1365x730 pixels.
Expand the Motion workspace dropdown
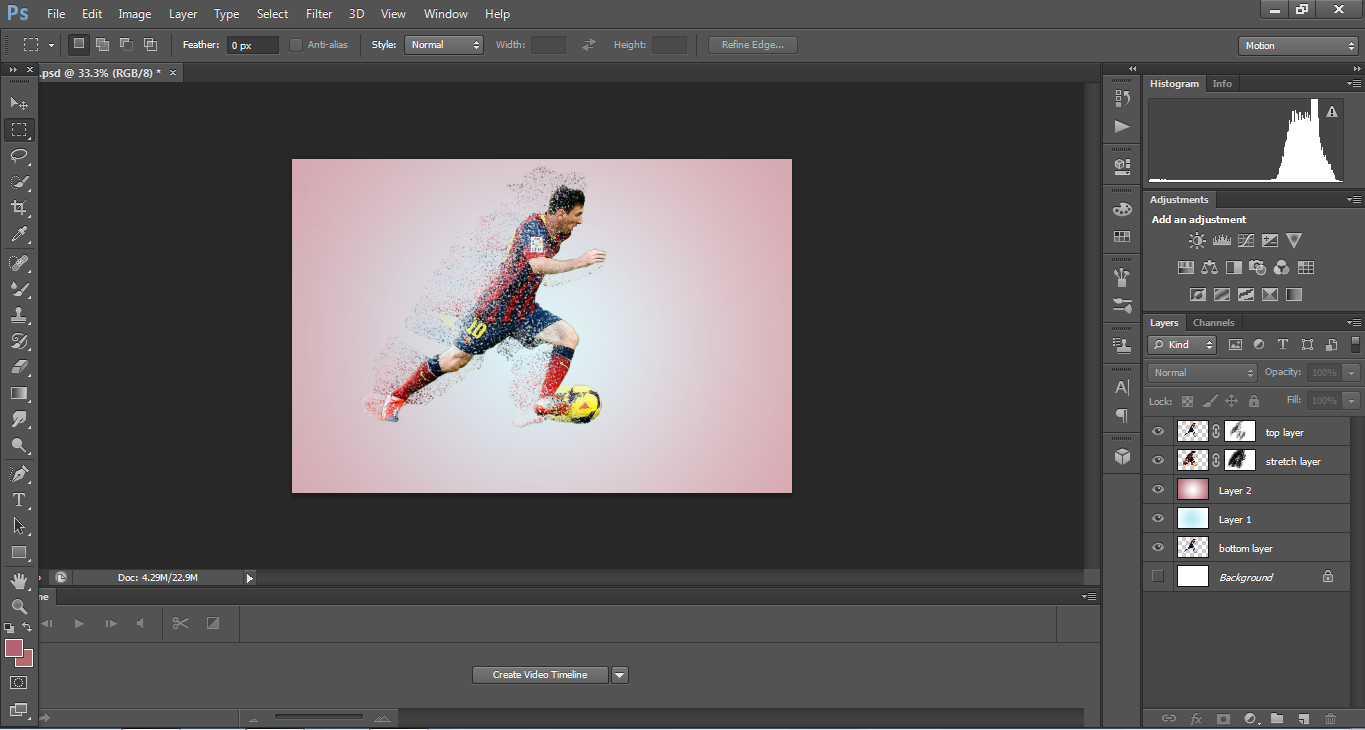(x=1297, y=46)
